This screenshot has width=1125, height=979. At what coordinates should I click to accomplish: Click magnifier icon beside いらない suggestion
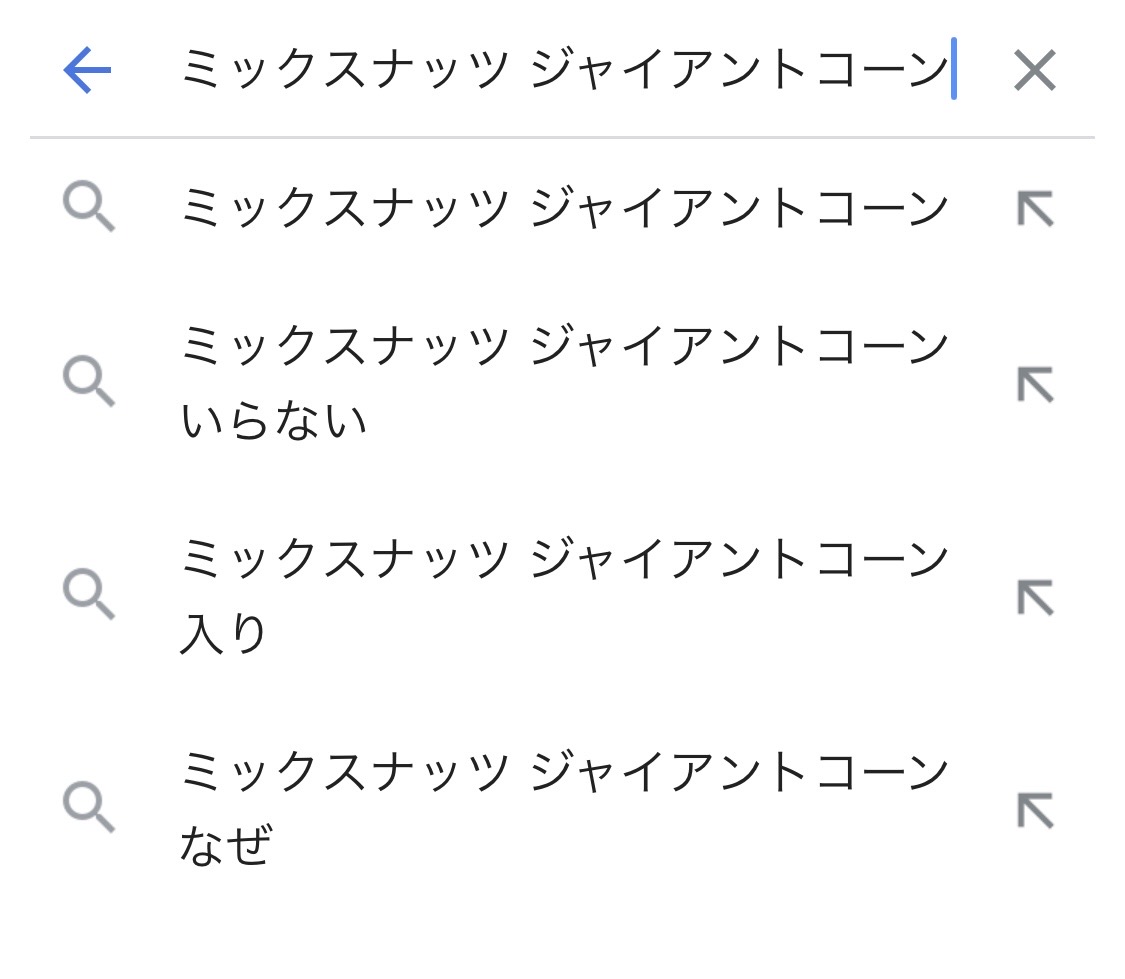click(x=88, y=382)
